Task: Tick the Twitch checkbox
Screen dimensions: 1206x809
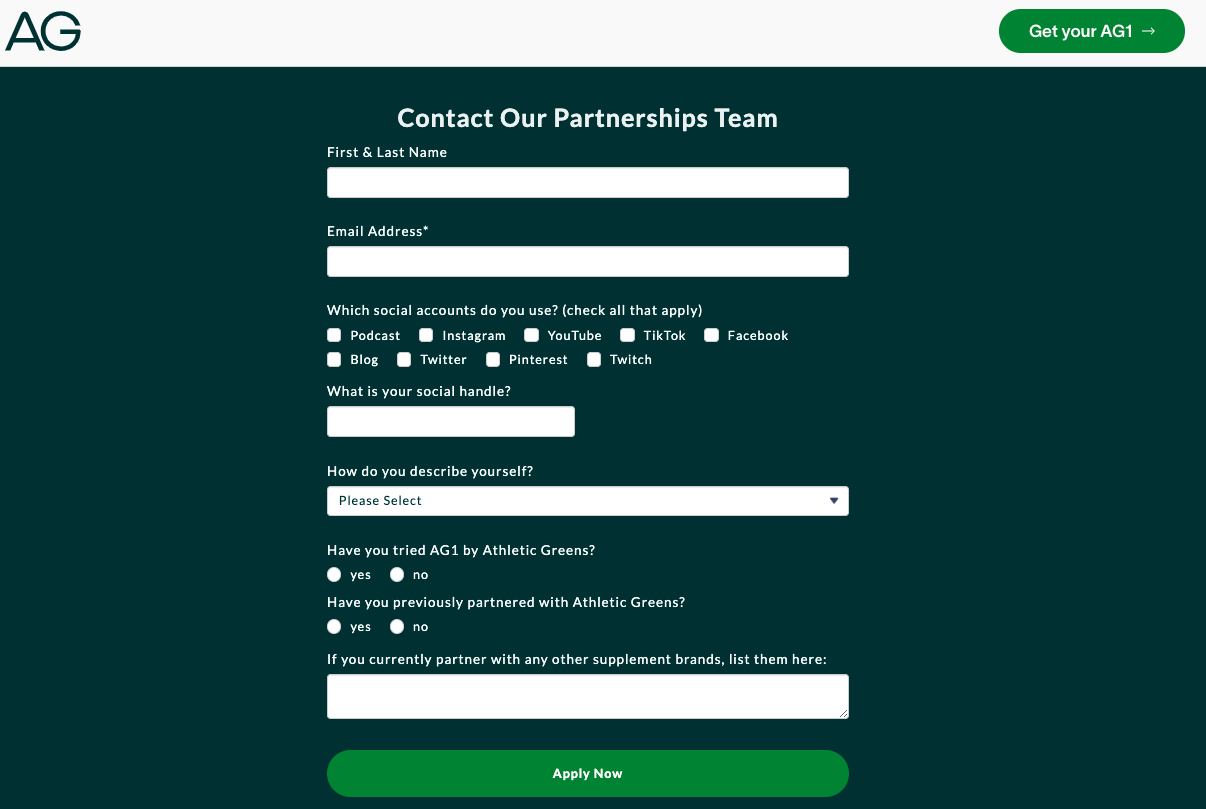Action: tap(594, 359)
